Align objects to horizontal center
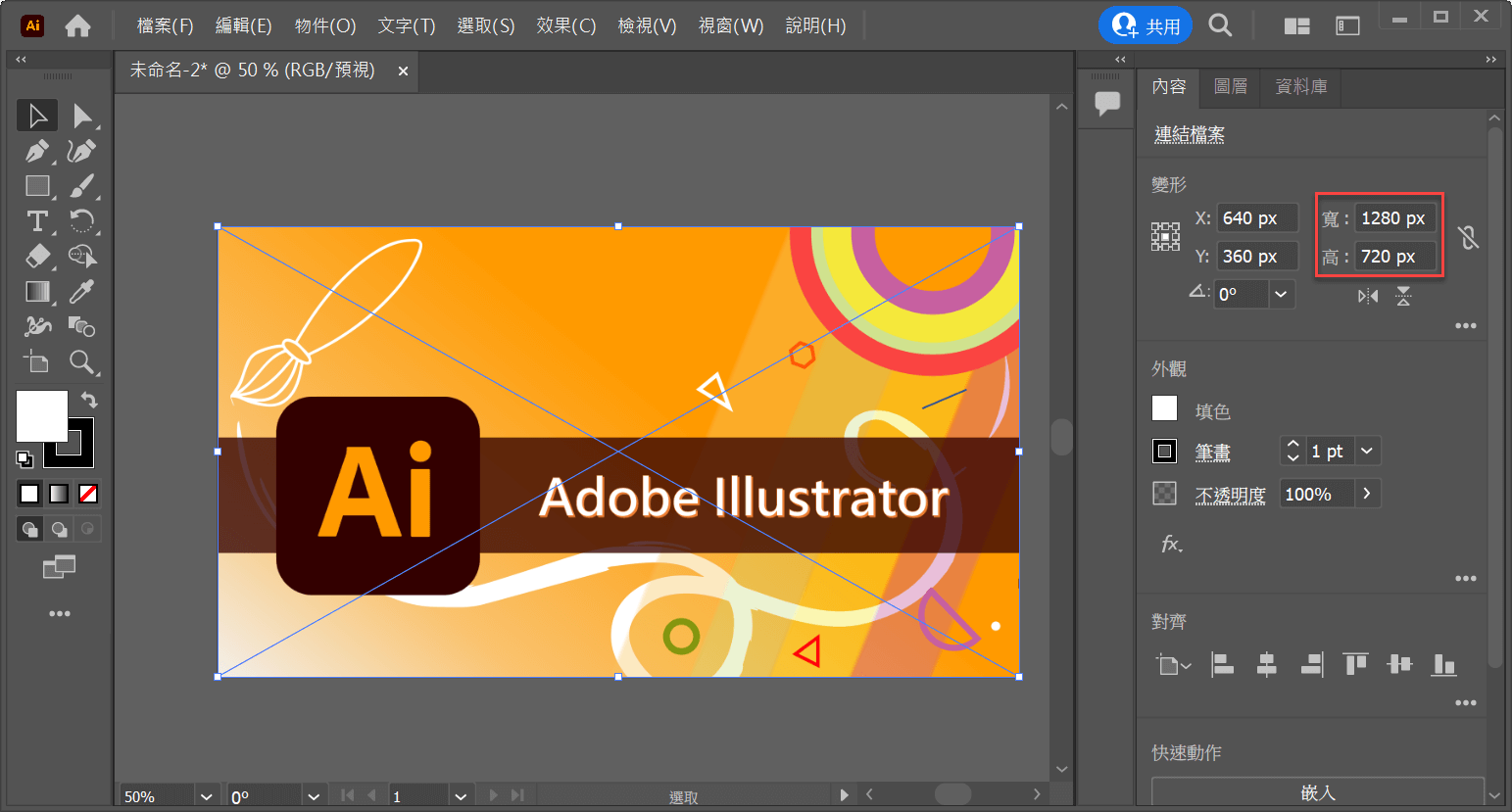 coord(1267,665)
